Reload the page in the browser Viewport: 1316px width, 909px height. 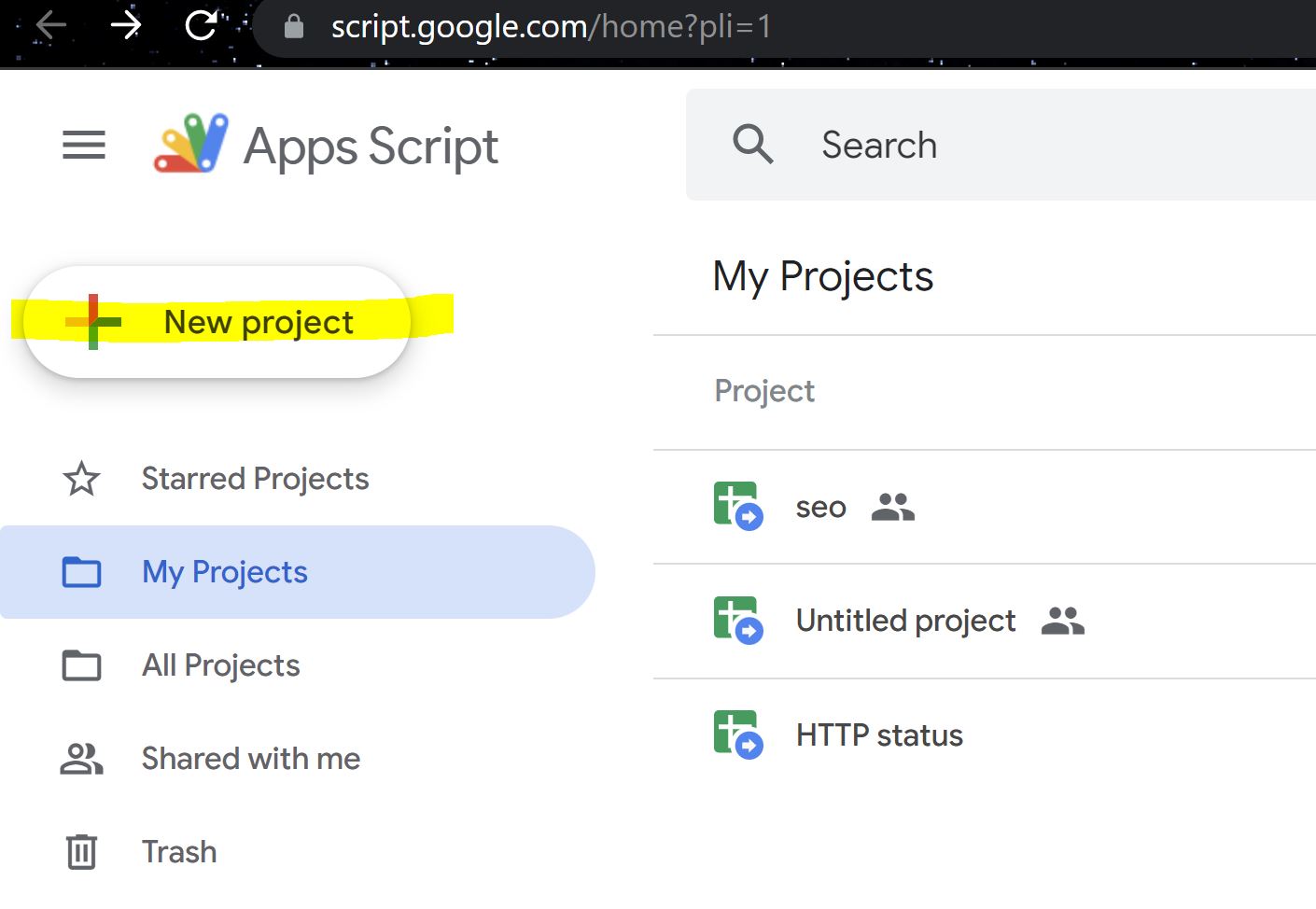click(x=201, y=25)
